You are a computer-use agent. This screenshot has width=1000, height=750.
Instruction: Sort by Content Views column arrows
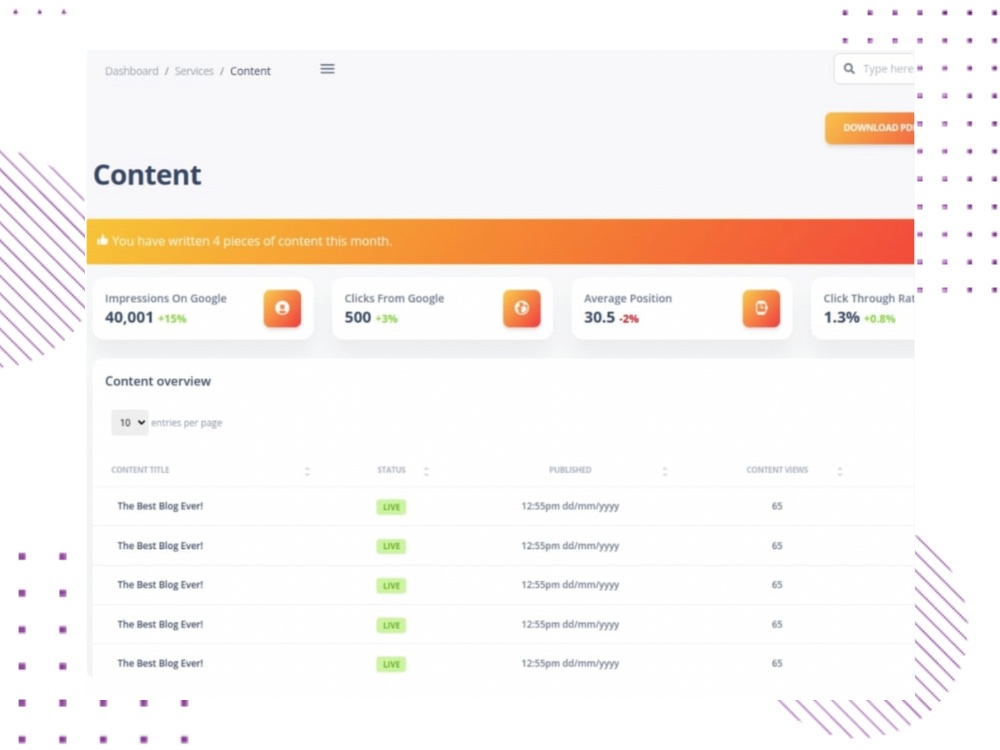[839, 471]
